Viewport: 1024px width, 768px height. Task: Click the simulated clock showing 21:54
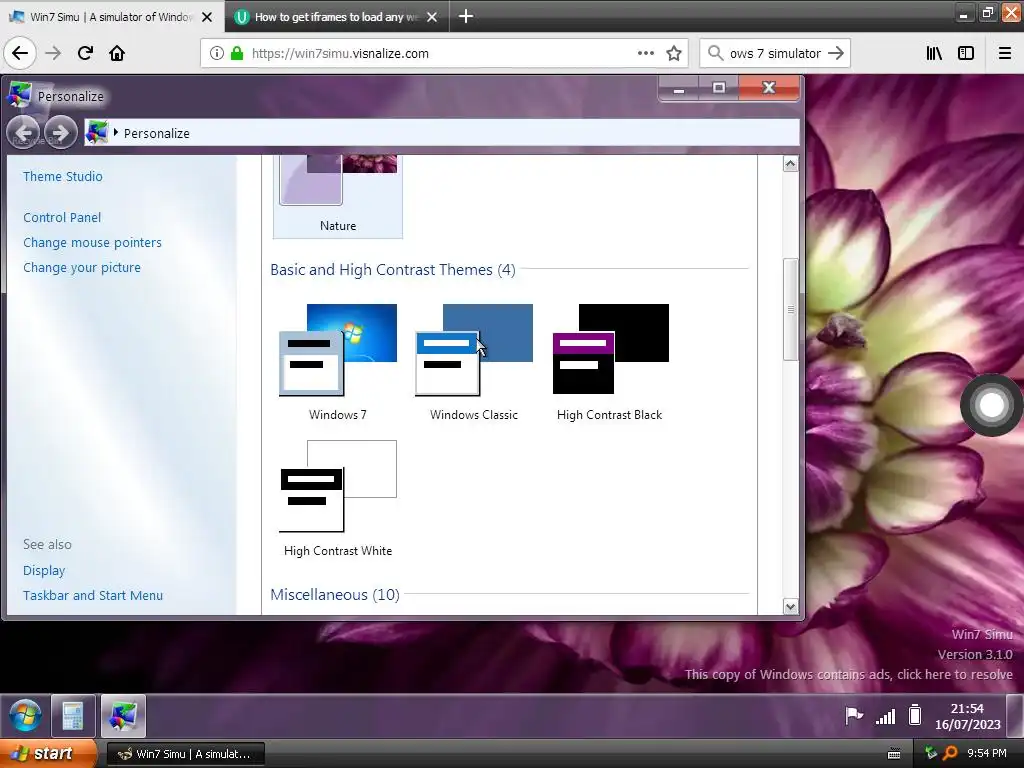coord(967,716)
